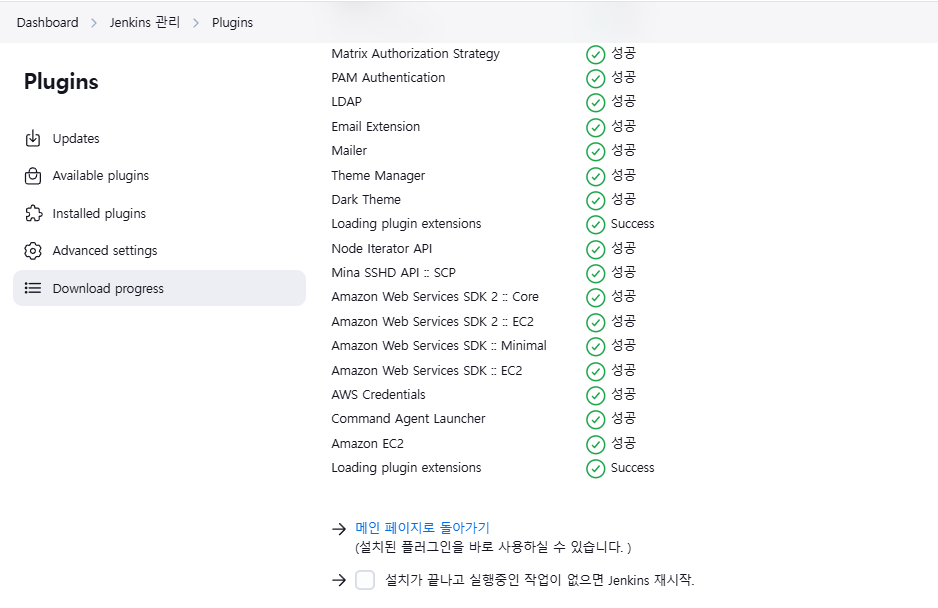Click Amazon Web Services SDK :: Minimal text

(x=439, y=346)
